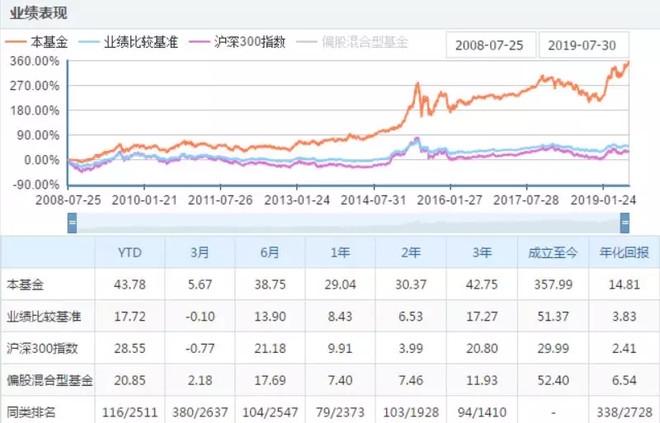
Task: Click the 偏股混合型基金 row label in table
Action: click(x=50, y=380)
